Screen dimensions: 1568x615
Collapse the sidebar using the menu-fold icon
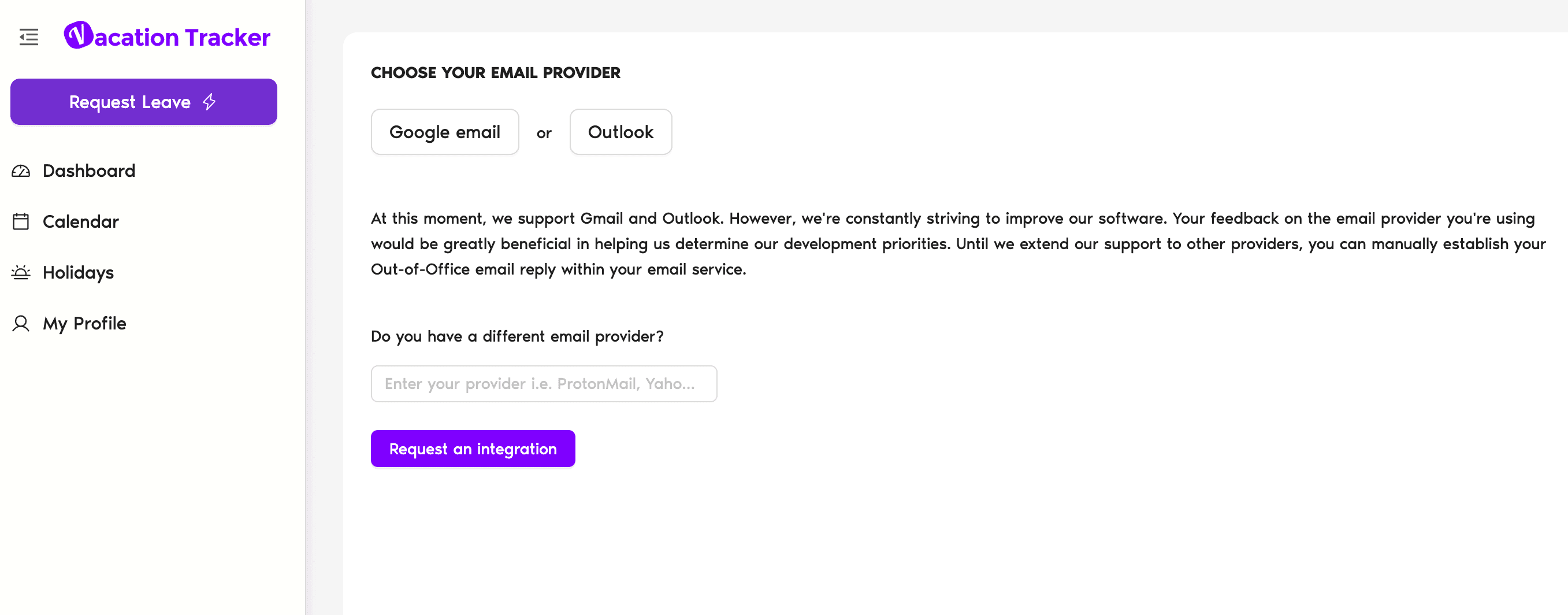[x=29, y=37]
